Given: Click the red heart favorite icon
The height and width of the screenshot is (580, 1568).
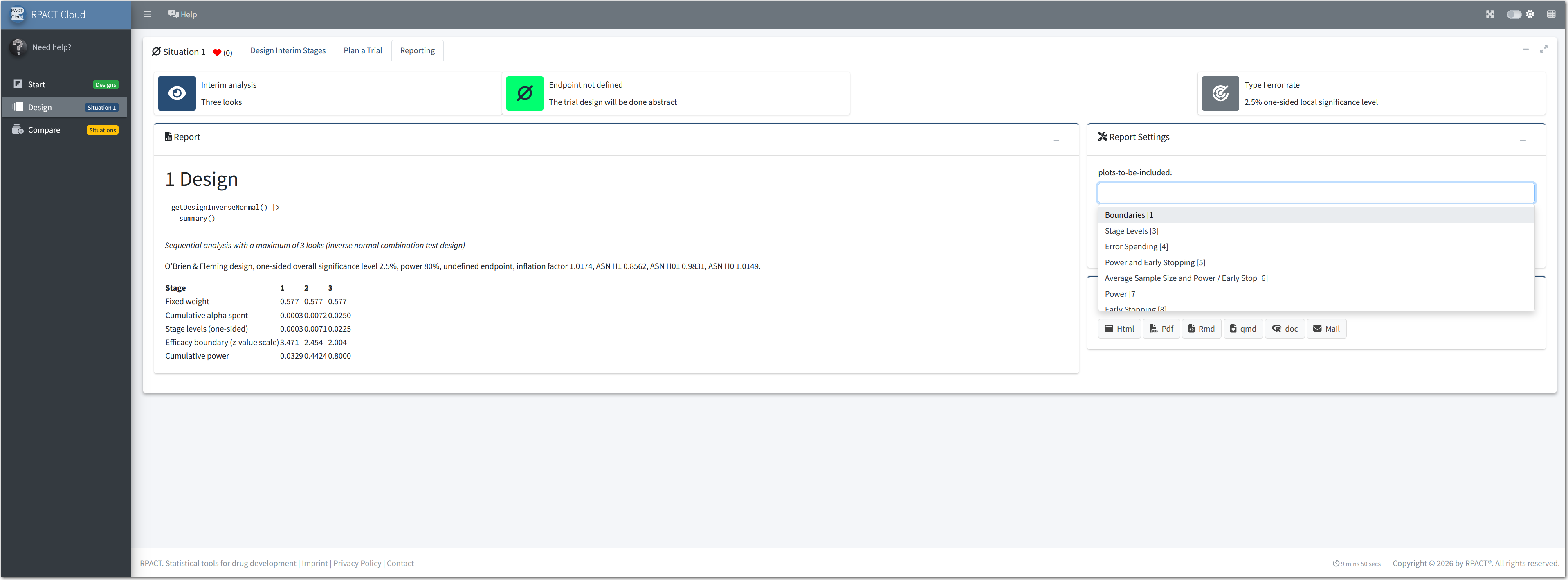Looking at the screenshot, I should pos(217,52).
